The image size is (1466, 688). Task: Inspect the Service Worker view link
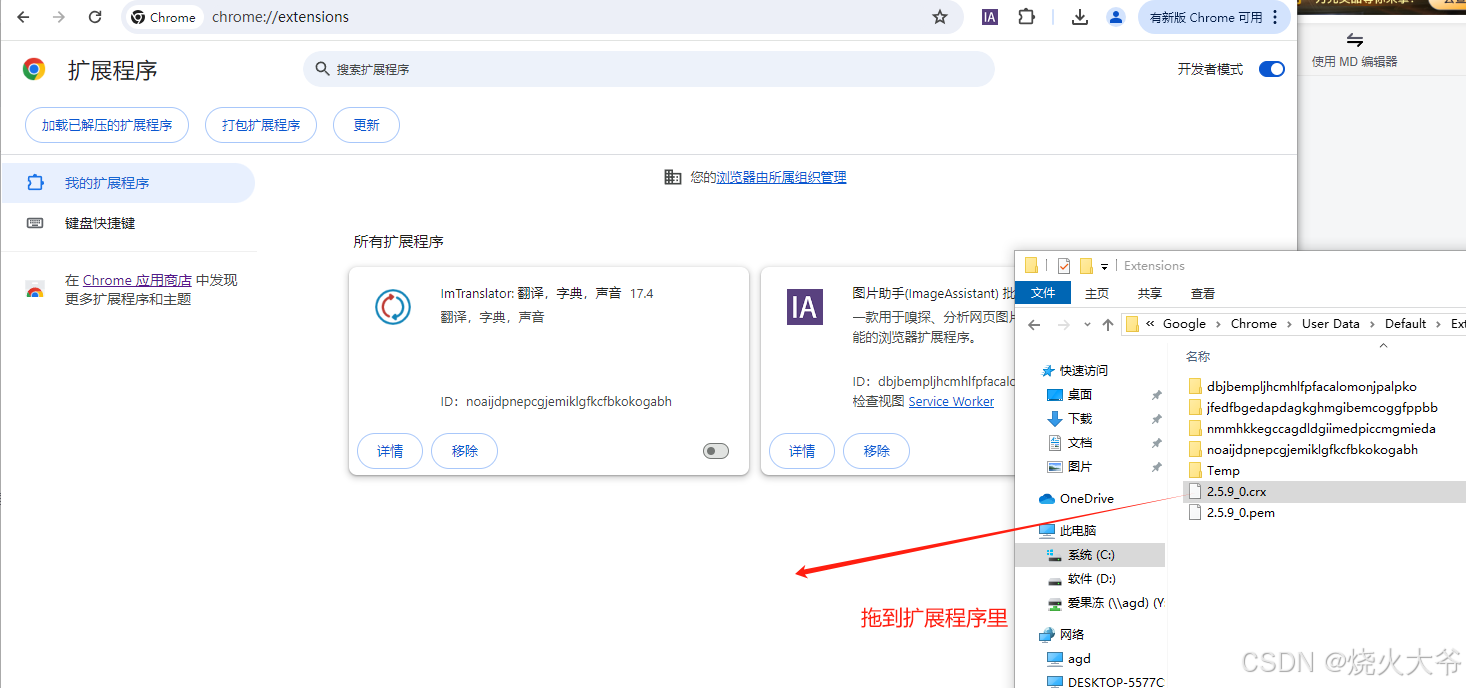(951, 401)
